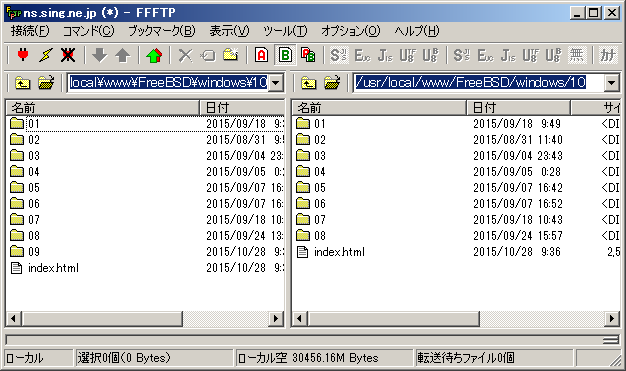This screenshot has height=371, width=626.
Task: Open the local path dropdown arrow
Action: [275, 83]
